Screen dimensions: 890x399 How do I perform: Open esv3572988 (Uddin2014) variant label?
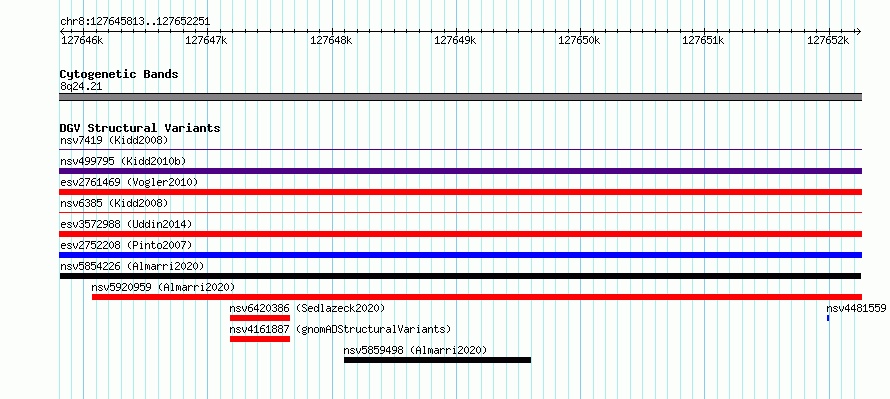click(126, 224)
